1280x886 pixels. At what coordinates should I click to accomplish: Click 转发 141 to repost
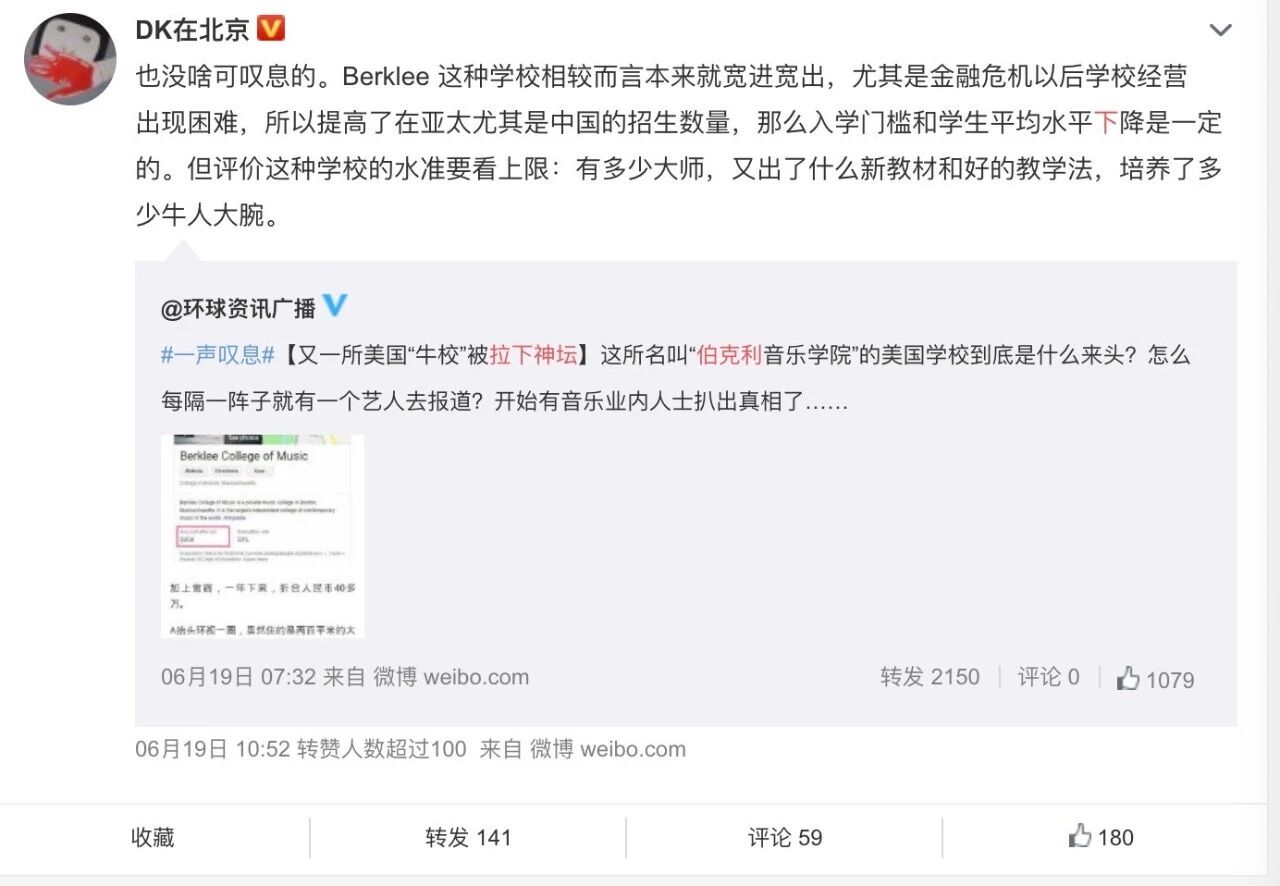(468, 837)
